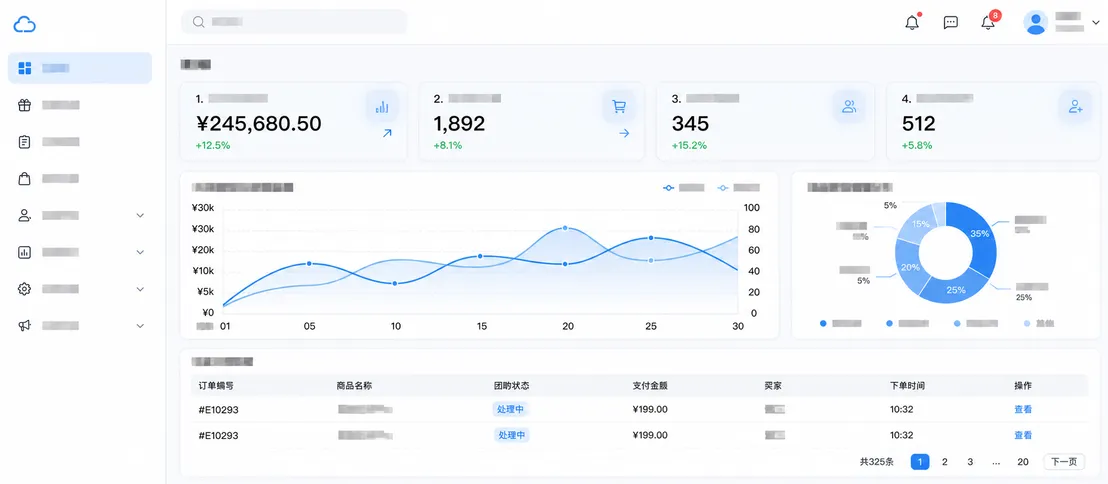The width and height of the screenshot is (1108, 484).
Task: Click the 1,892 figure
Action: coord(459,124)
